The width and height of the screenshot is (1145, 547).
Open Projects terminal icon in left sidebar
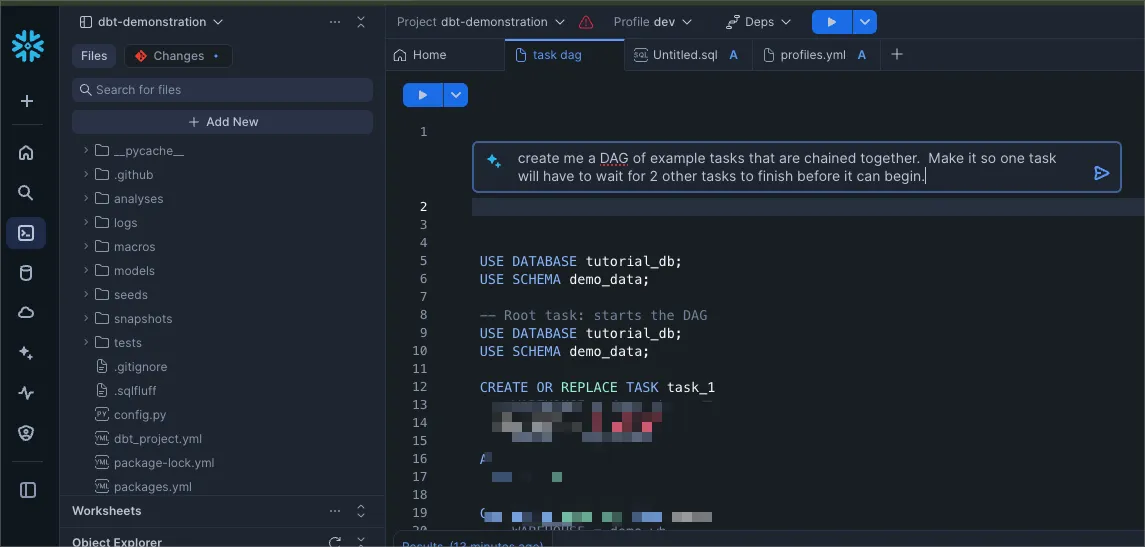(x=26, y=233)
